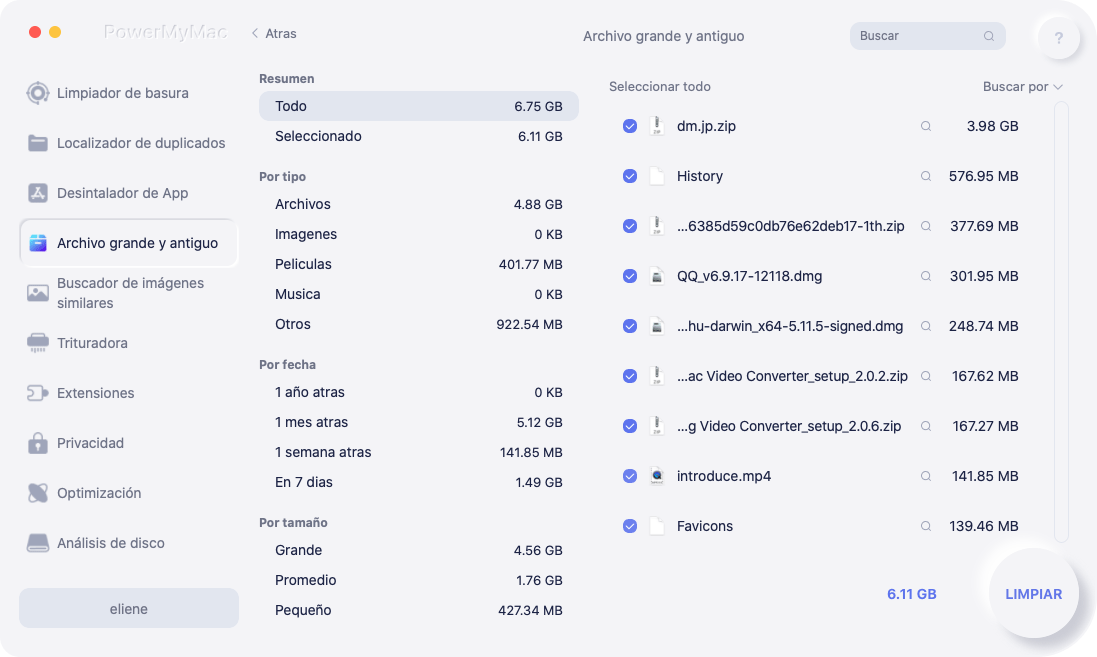Filter by 1 año atras
The image size is (1097, 657).
(x=418, y=393)
